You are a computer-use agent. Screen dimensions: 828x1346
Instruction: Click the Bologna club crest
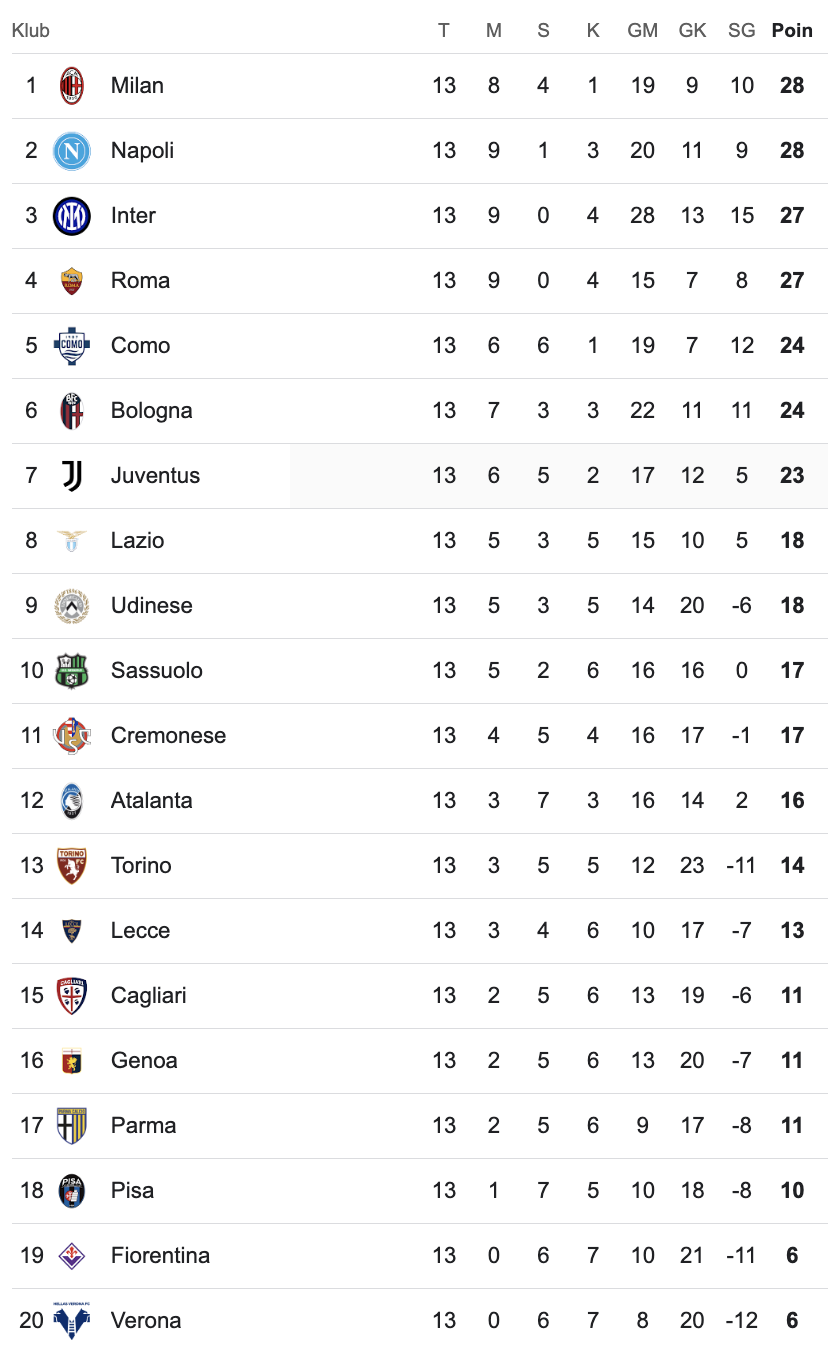coord(72,411)
